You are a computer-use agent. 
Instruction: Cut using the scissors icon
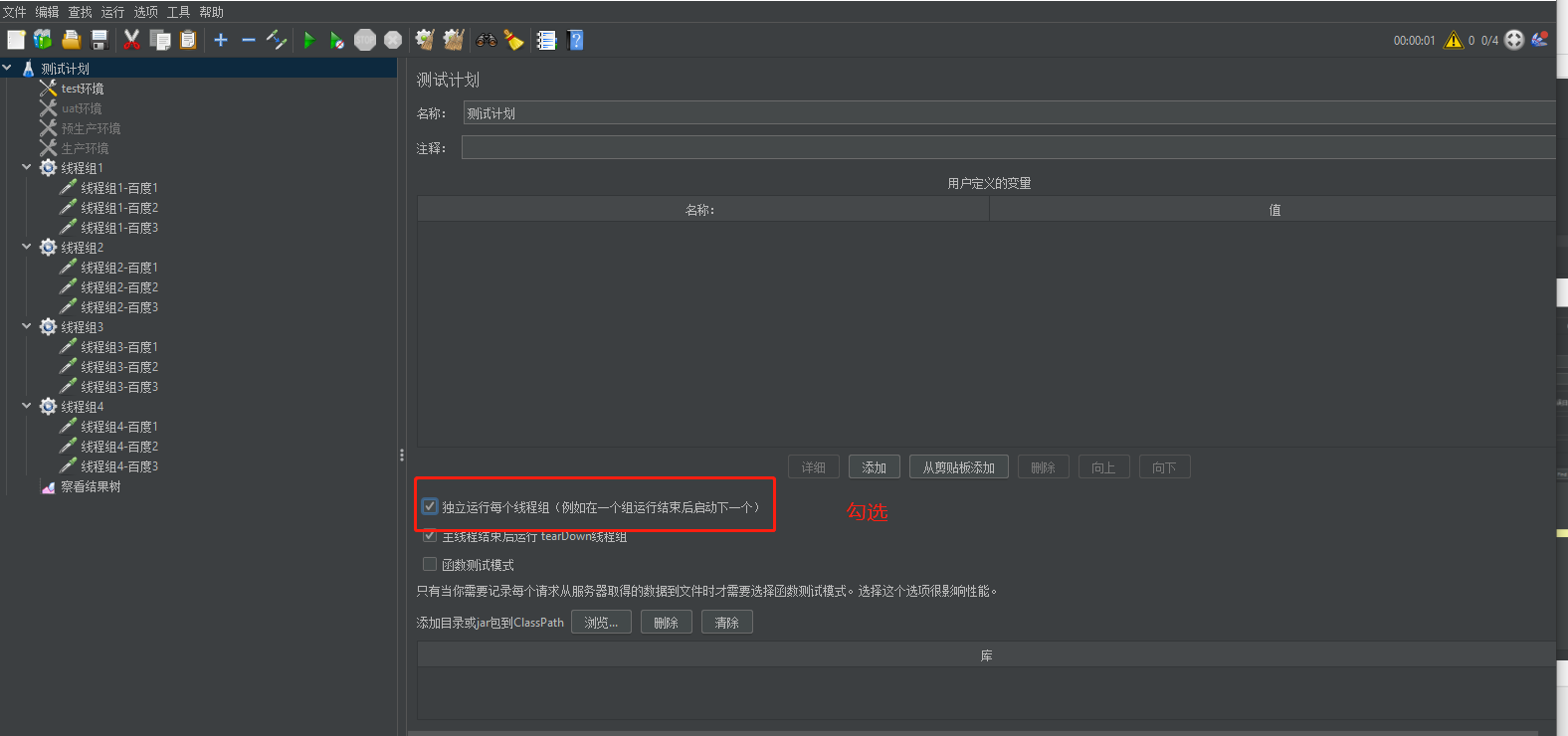pos(131,40)
